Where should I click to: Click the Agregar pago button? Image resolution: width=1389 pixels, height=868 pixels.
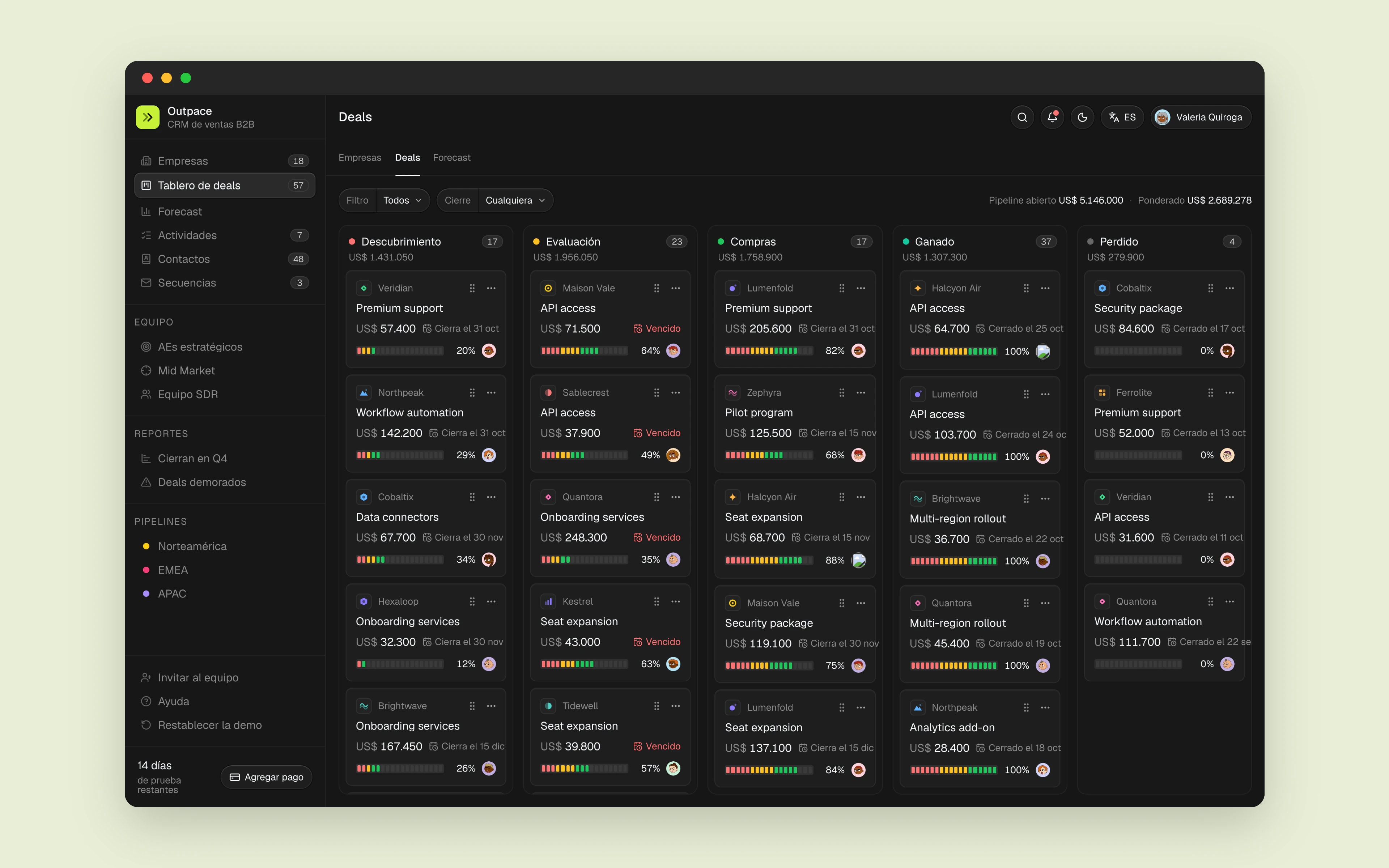[x=266, y=777]
